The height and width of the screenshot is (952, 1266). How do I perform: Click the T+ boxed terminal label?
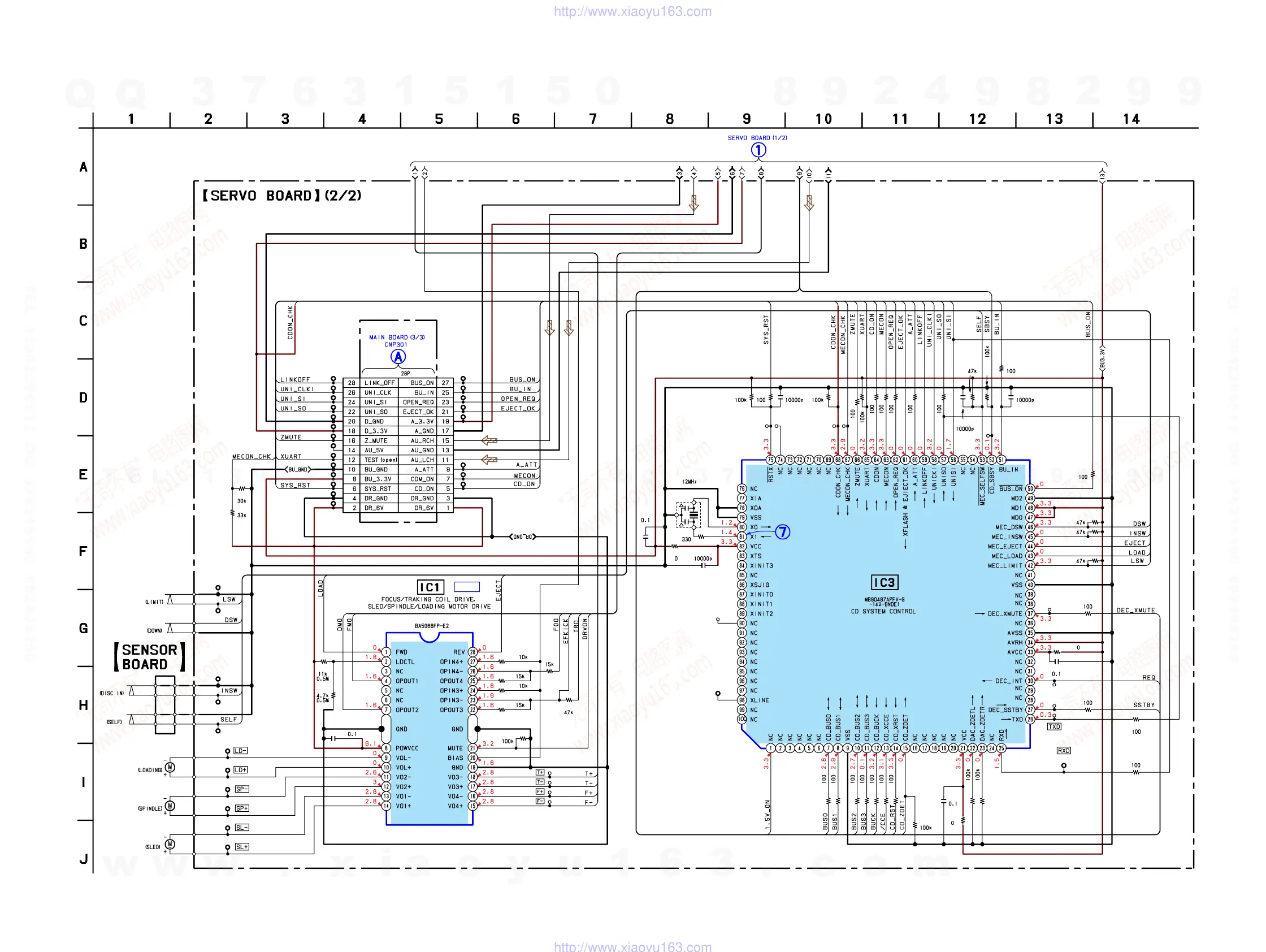[540, 772]
